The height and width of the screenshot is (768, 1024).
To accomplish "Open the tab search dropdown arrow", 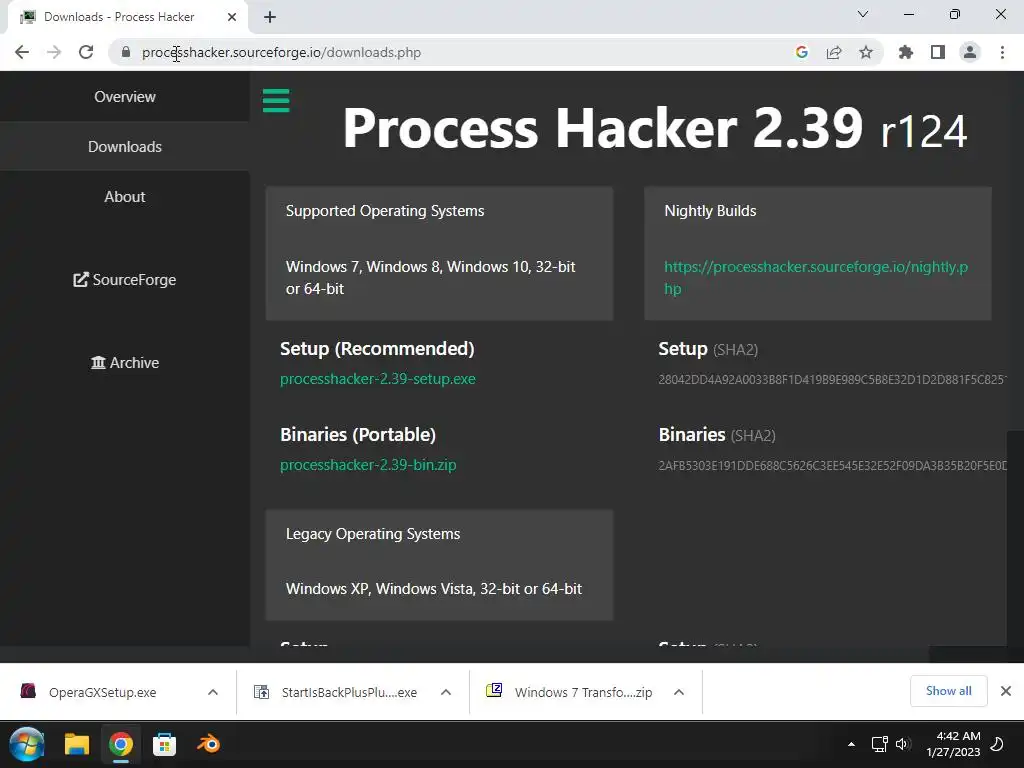I will 863,14.
